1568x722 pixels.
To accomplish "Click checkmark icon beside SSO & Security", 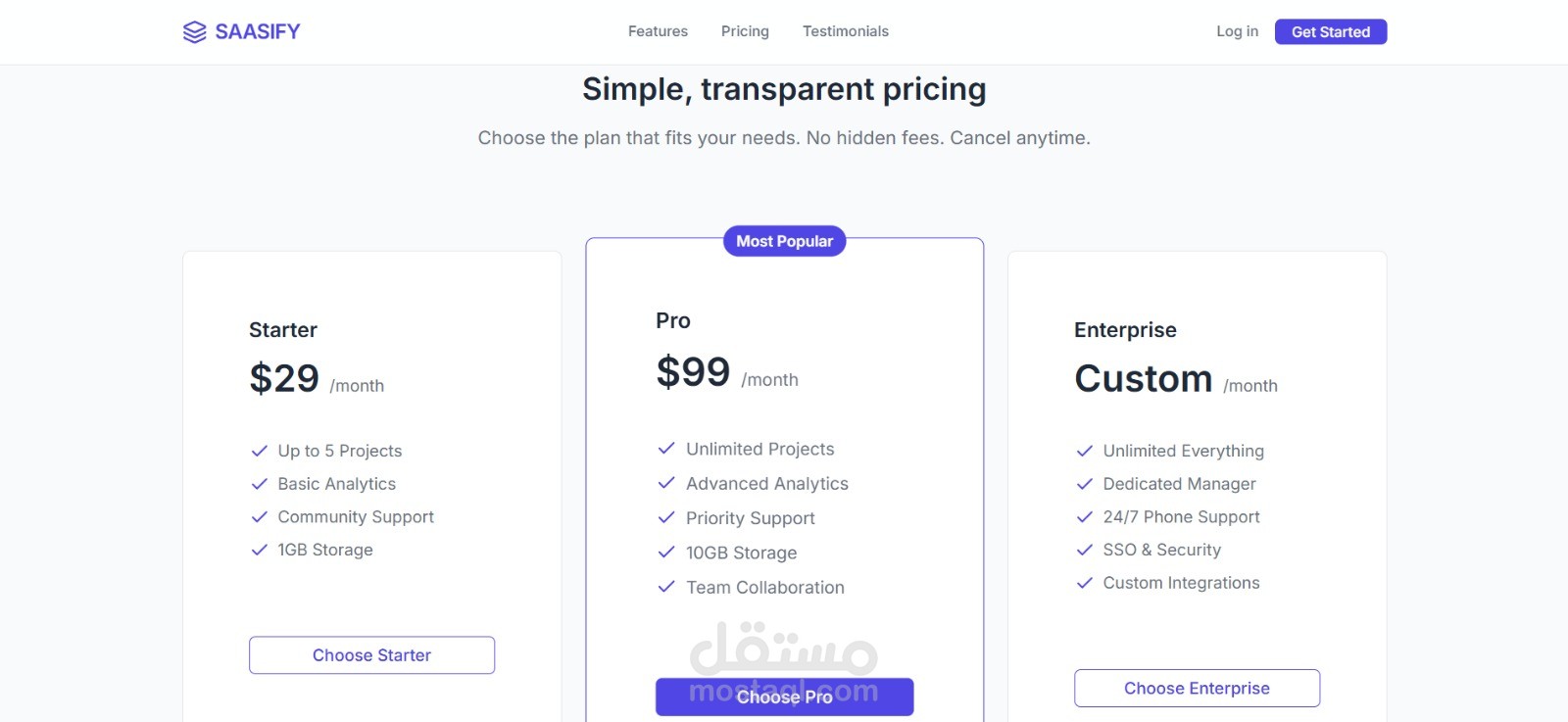I will (1085, 550).
